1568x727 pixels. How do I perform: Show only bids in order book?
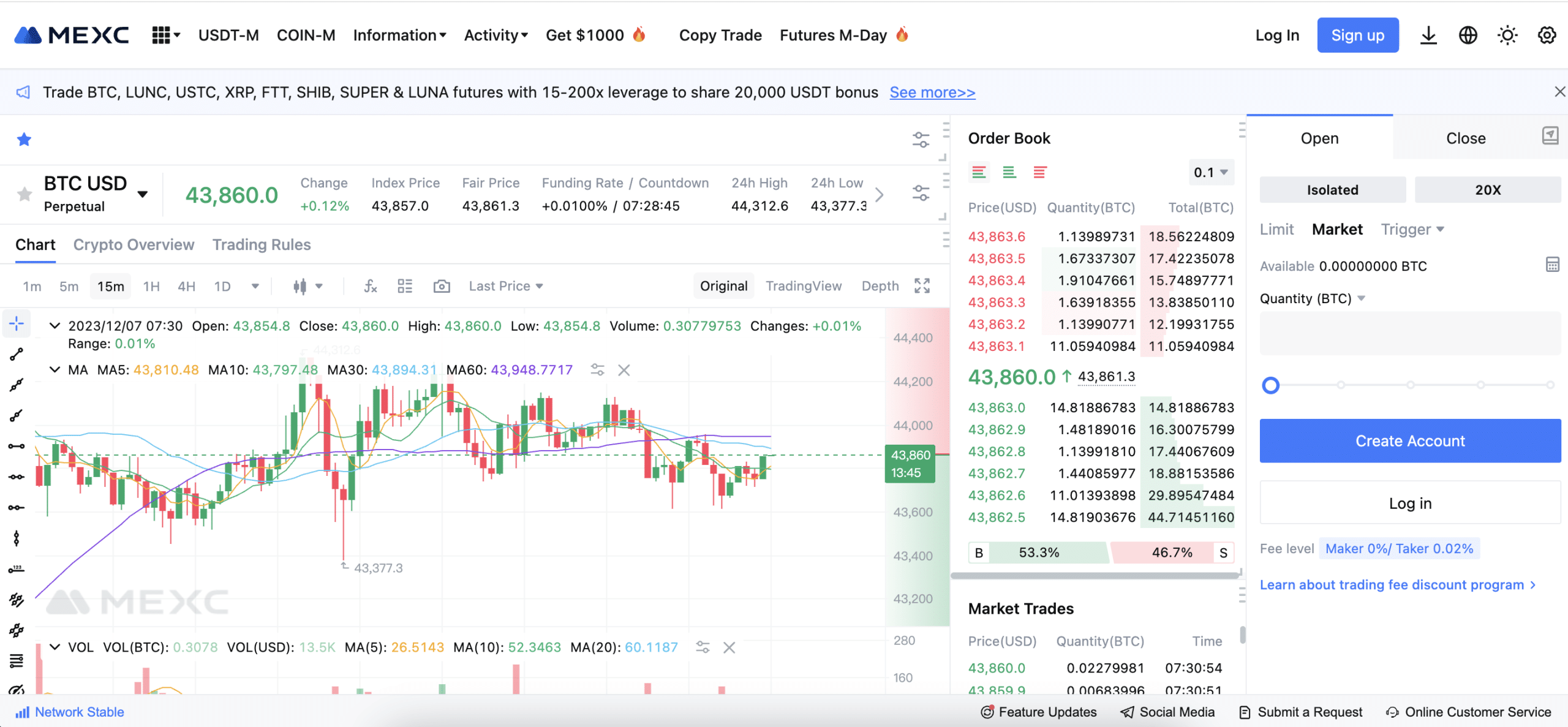point(1009,173)
